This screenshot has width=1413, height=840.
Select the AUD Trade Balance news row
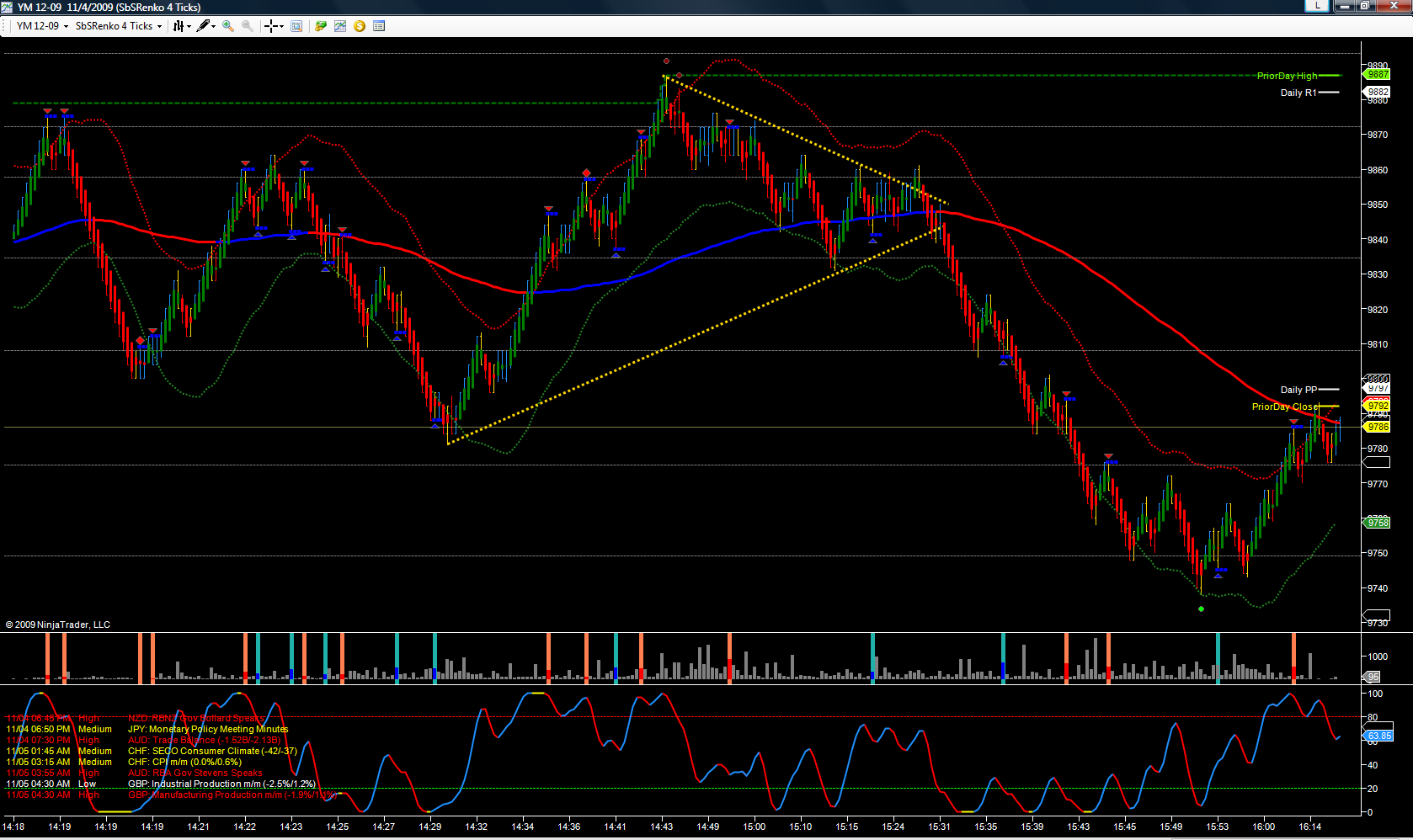point(144,740)
